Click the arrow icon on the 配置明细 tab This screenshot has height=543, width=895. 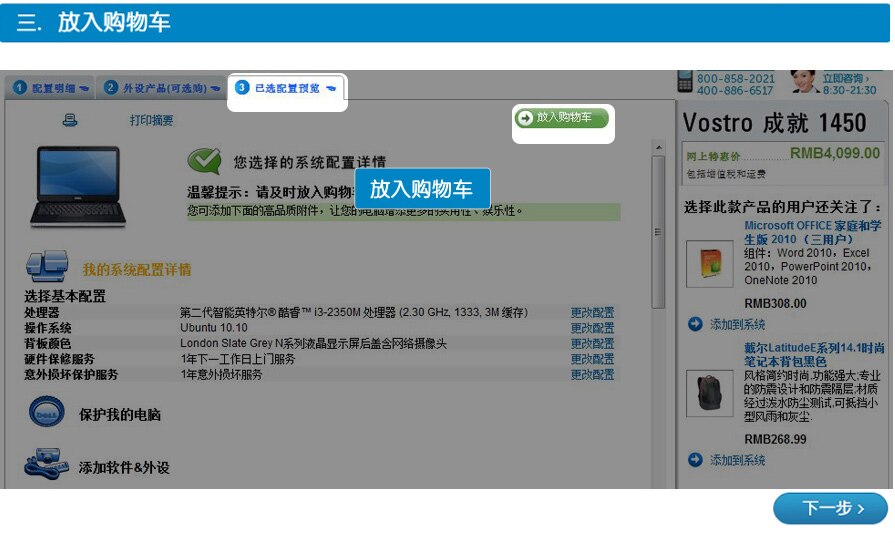coord(84,89)
